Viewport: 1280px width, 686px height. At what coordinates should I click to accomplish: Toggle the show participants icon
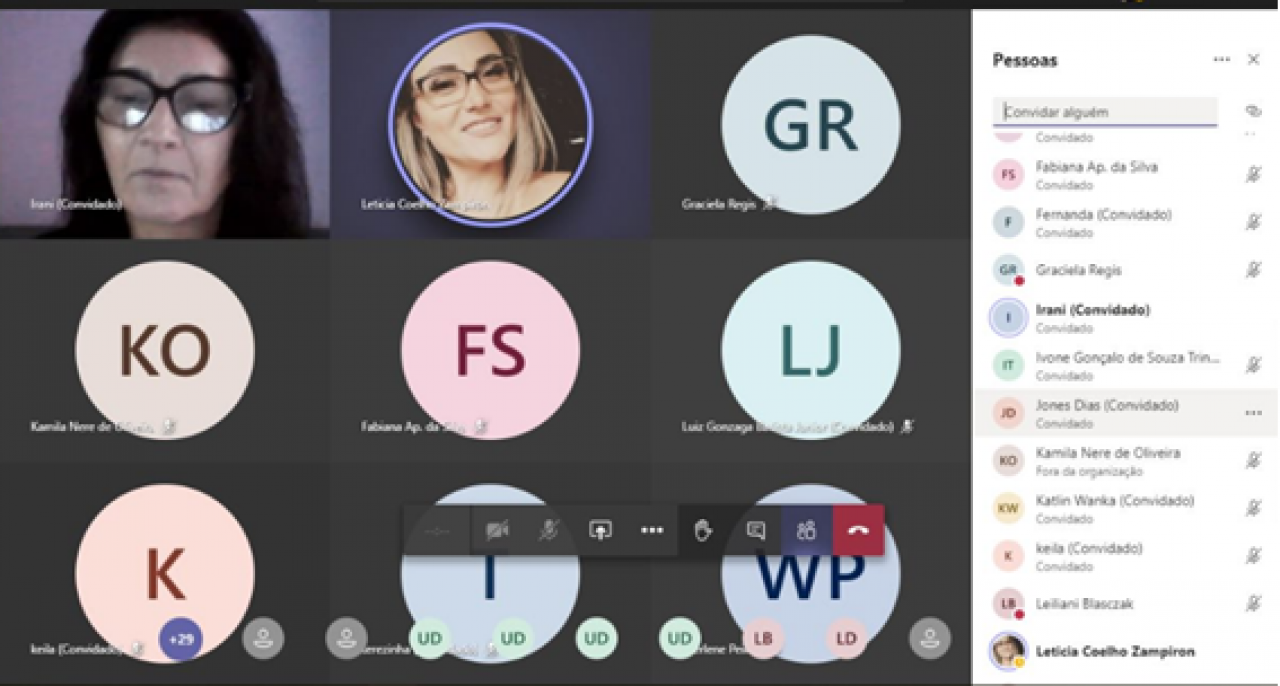807,531
